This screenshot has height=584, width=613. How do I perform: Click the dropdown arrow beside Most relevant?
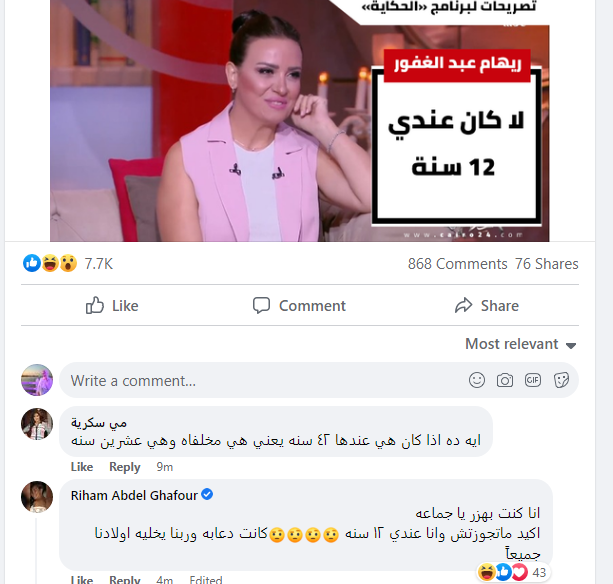[571, 346]
